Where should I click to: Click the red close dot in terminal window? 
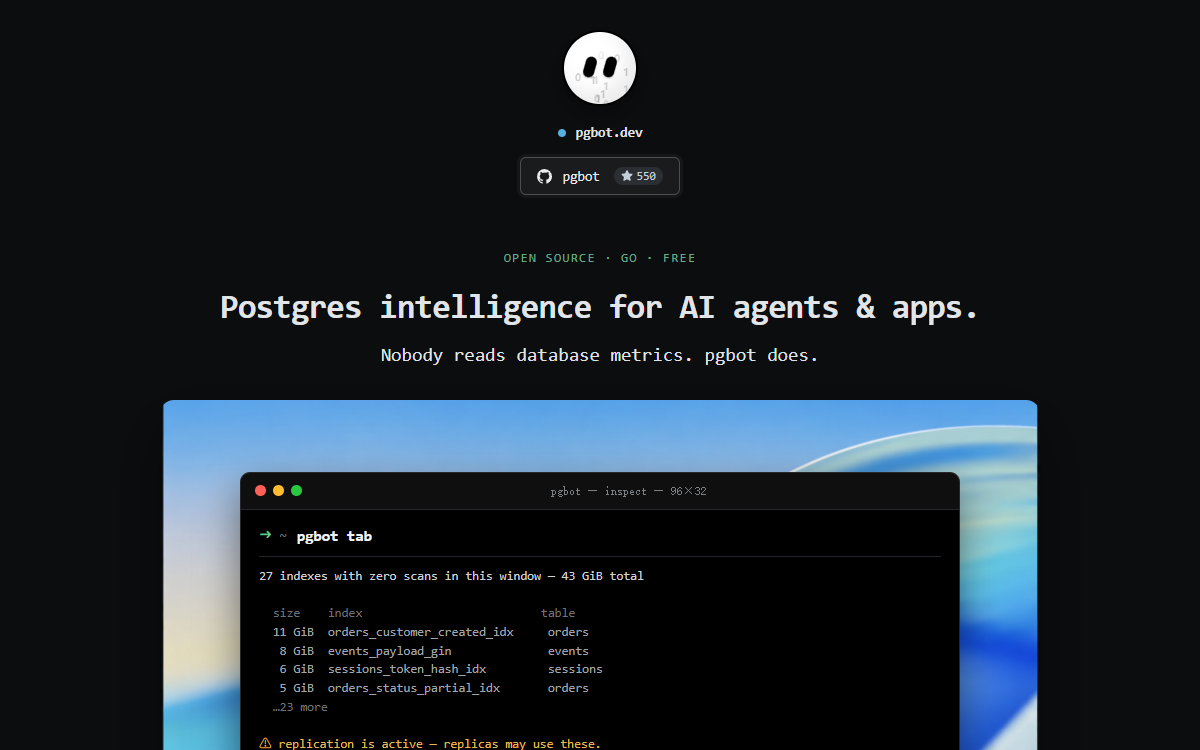[x=261, y=491]
